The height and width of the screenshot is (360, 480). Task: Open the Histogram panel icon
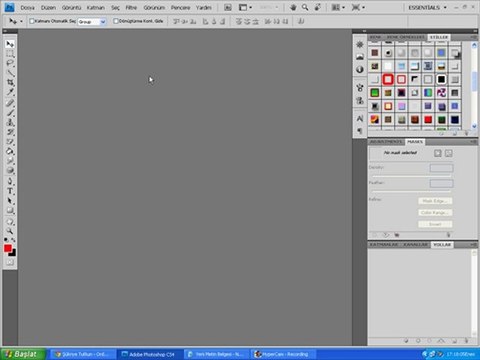[360, 57]
